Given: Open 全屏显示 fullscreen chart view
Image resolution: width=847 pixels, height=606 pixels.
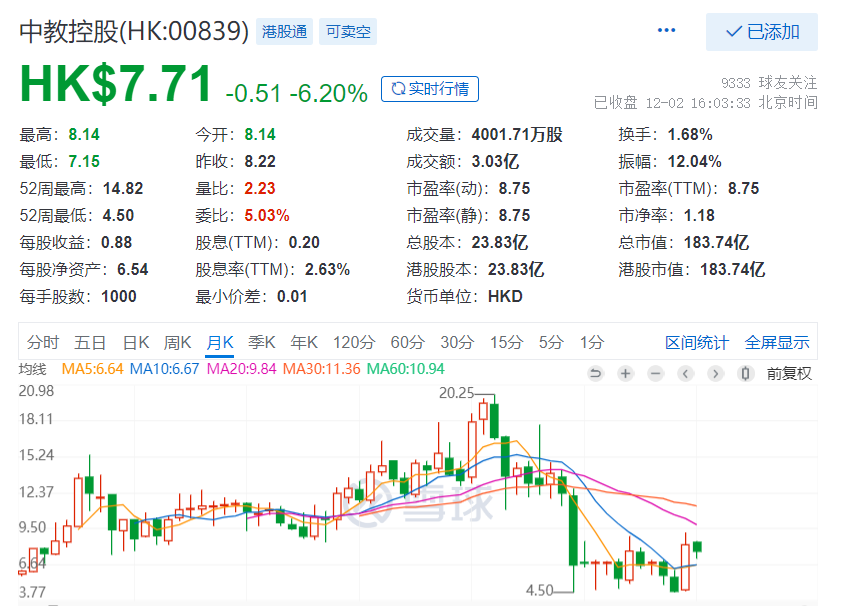Looking at the screenshot, I should point(777,342).
